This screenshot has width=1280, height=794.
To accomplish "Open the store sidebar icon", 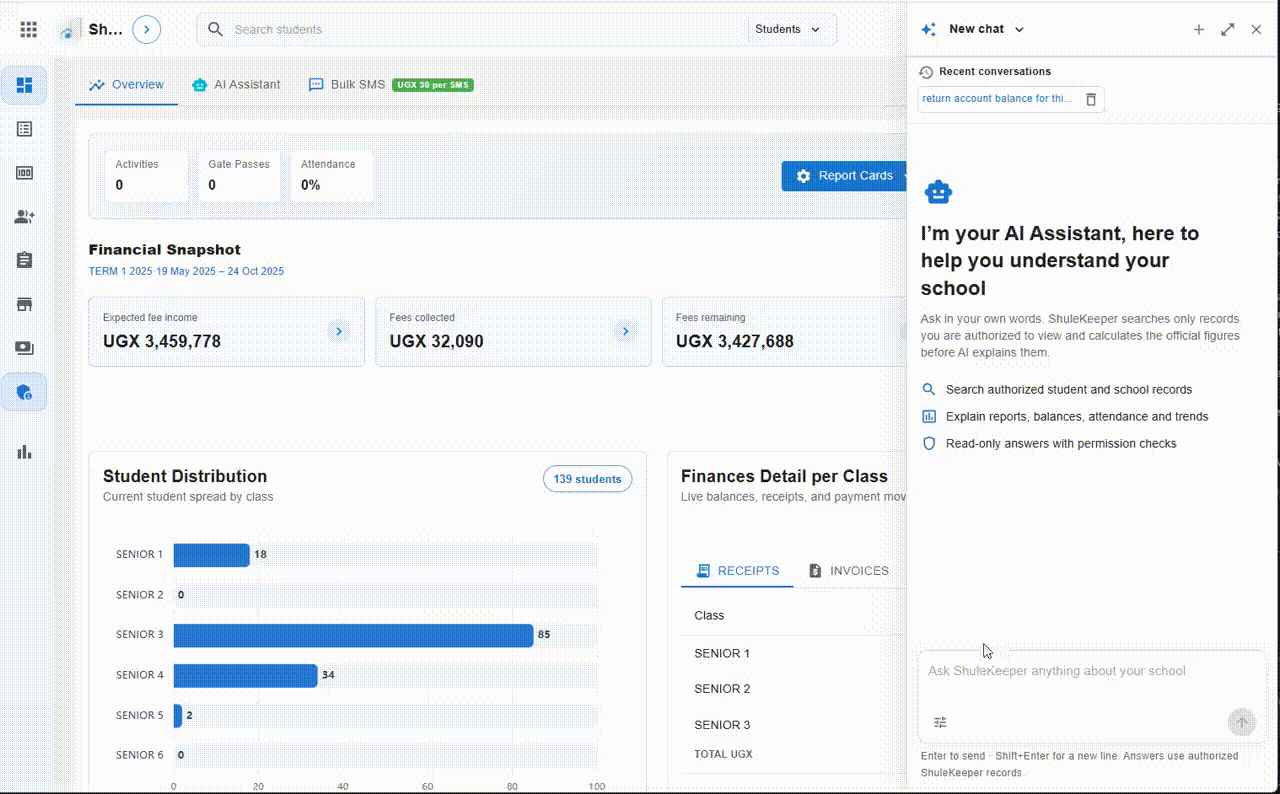I will pyautogui.click(x=24, y=304).
